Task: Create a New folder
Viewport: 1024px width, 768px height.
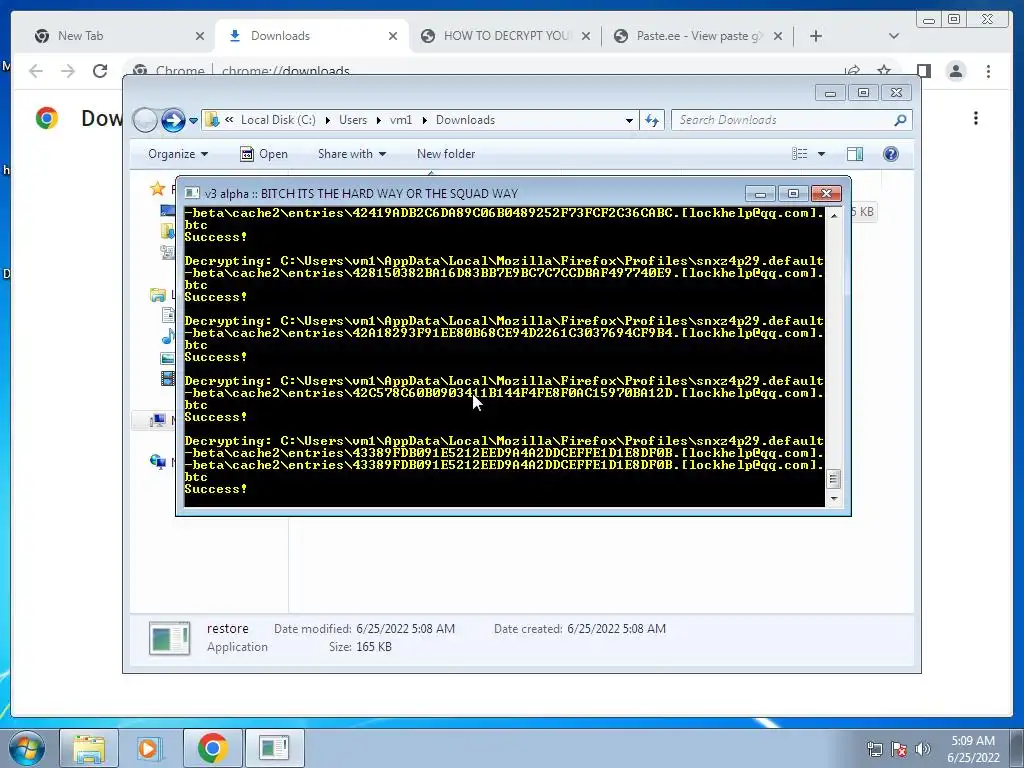Action: click(446, 154)
